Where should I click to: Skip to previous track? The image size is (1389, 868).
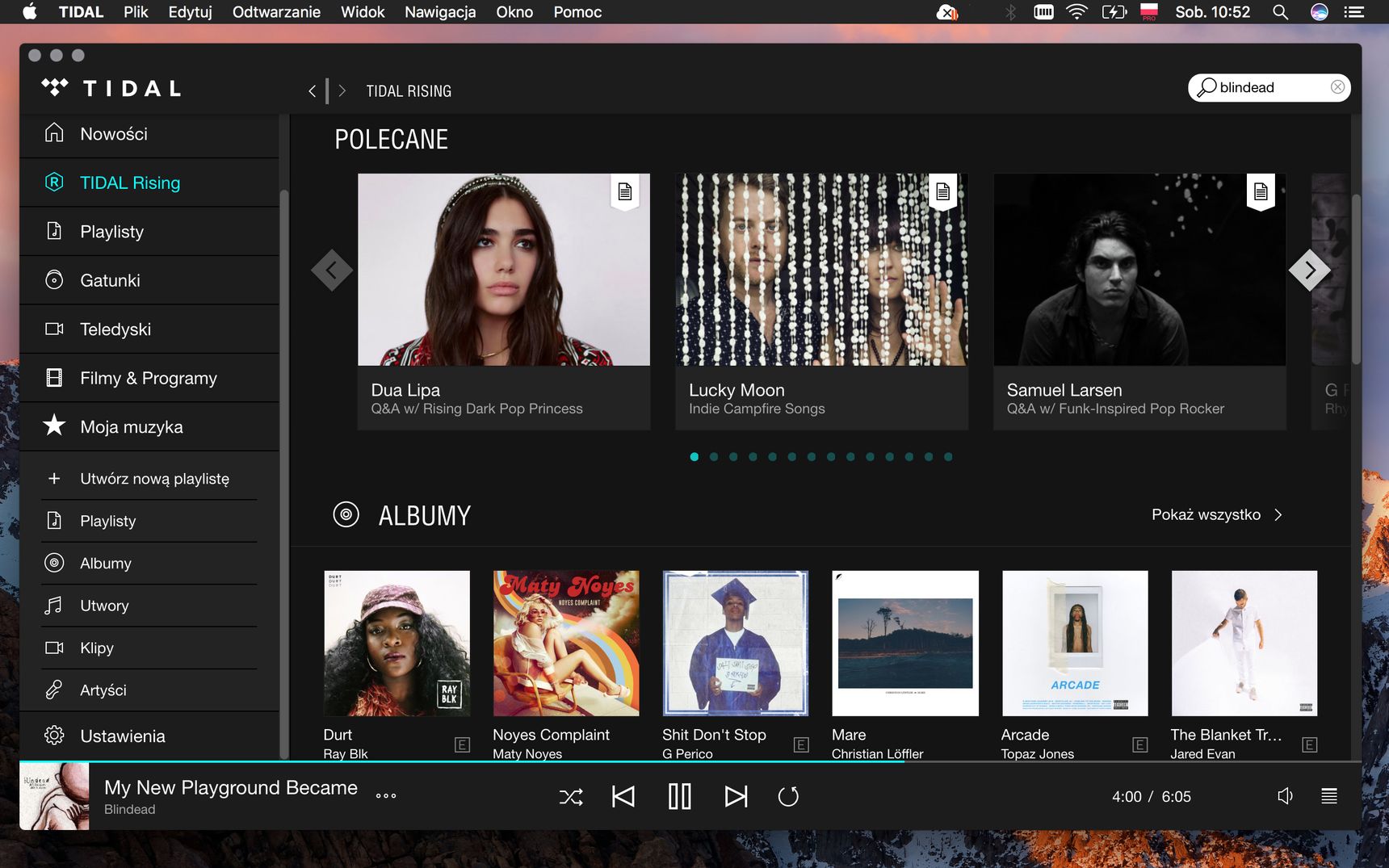[x=623, y=797]
